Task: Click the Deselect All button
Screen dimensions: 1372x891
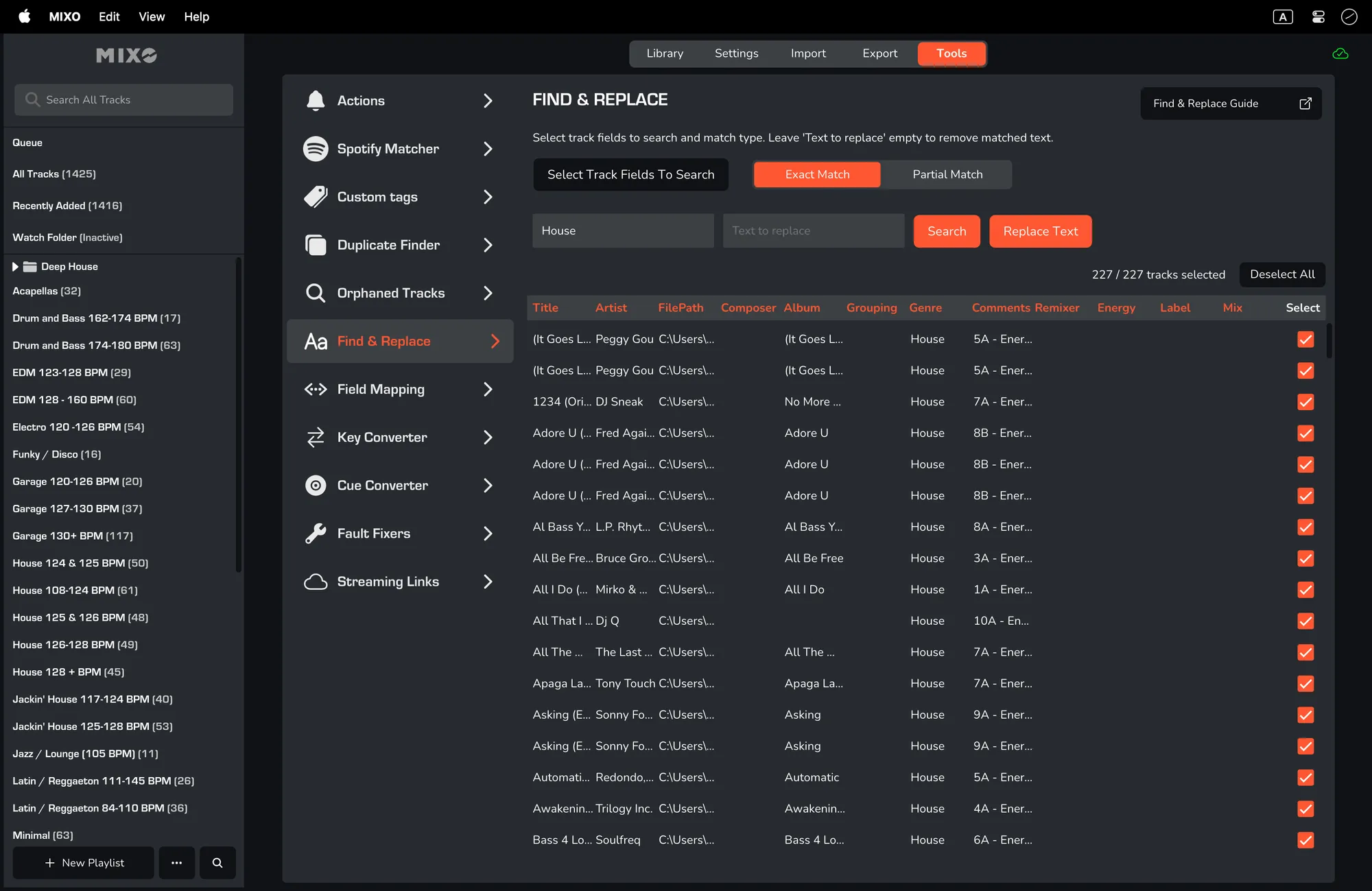Action: click(x=1281, y=274)
